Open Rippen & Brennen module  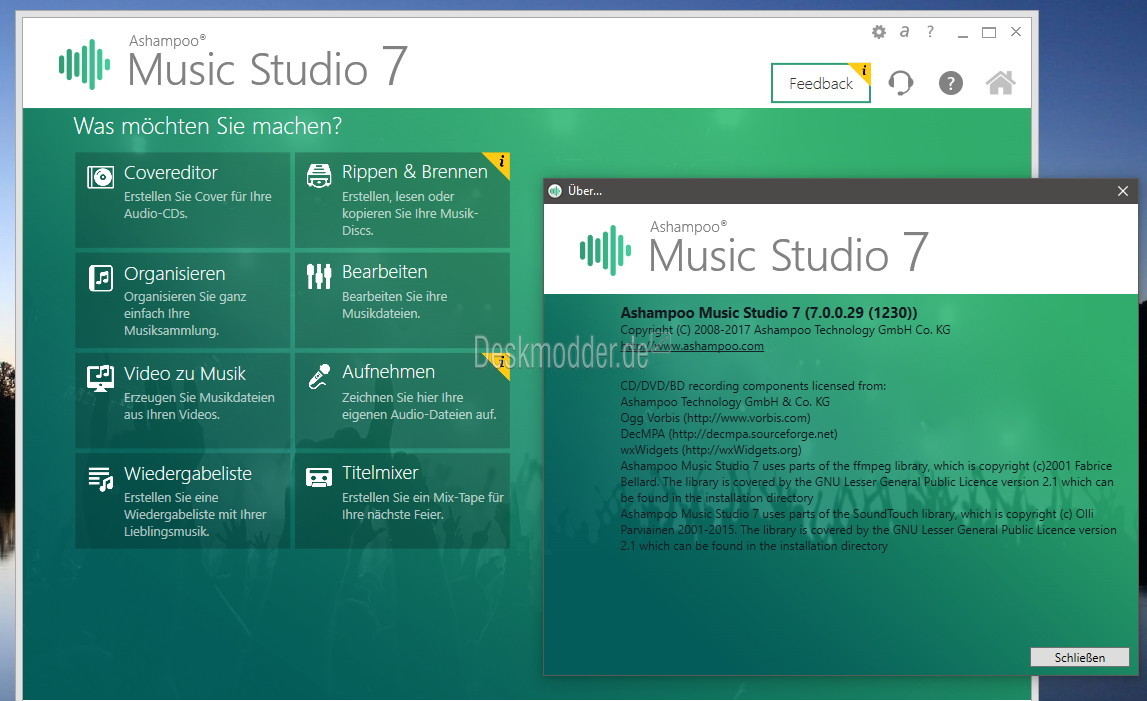point(402,200)
